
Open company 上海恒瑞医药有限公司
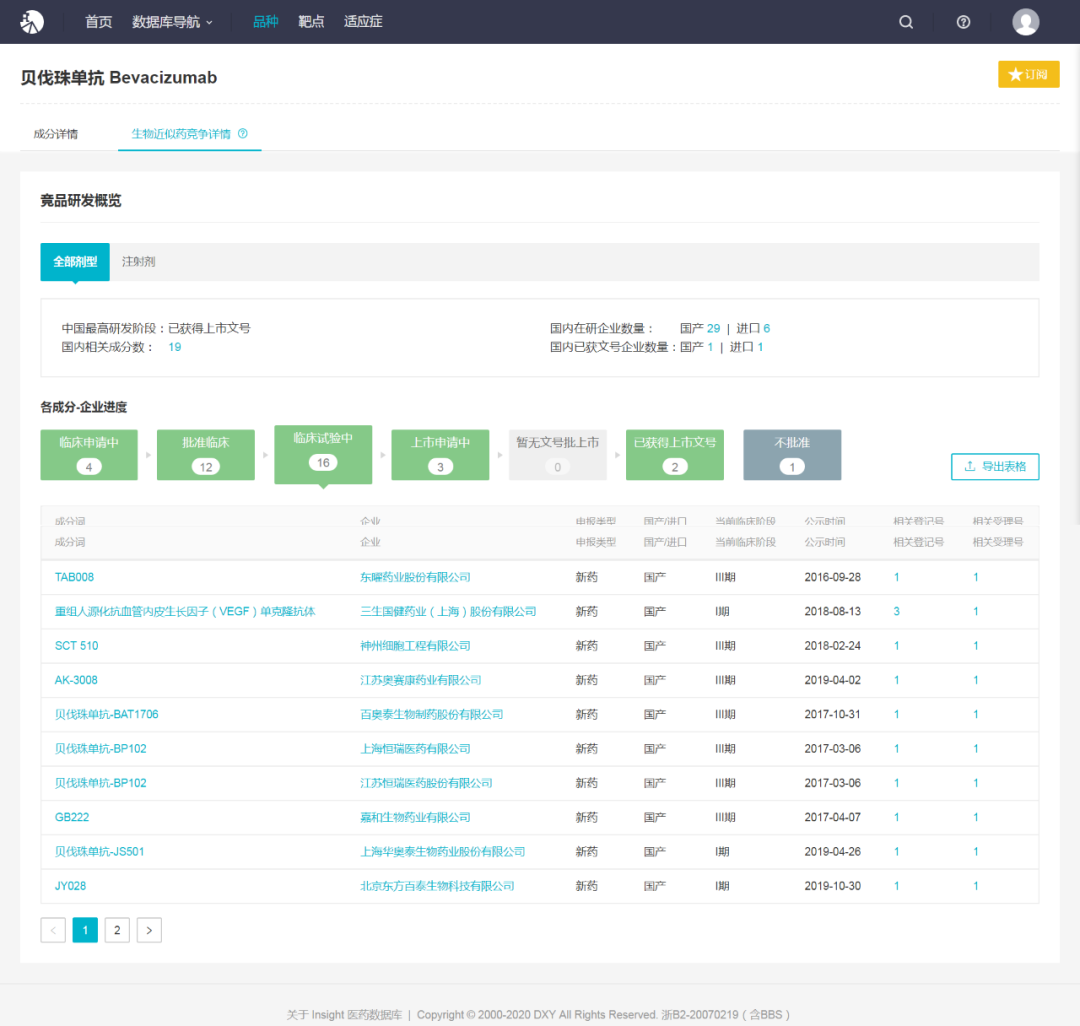coord(415,748)
